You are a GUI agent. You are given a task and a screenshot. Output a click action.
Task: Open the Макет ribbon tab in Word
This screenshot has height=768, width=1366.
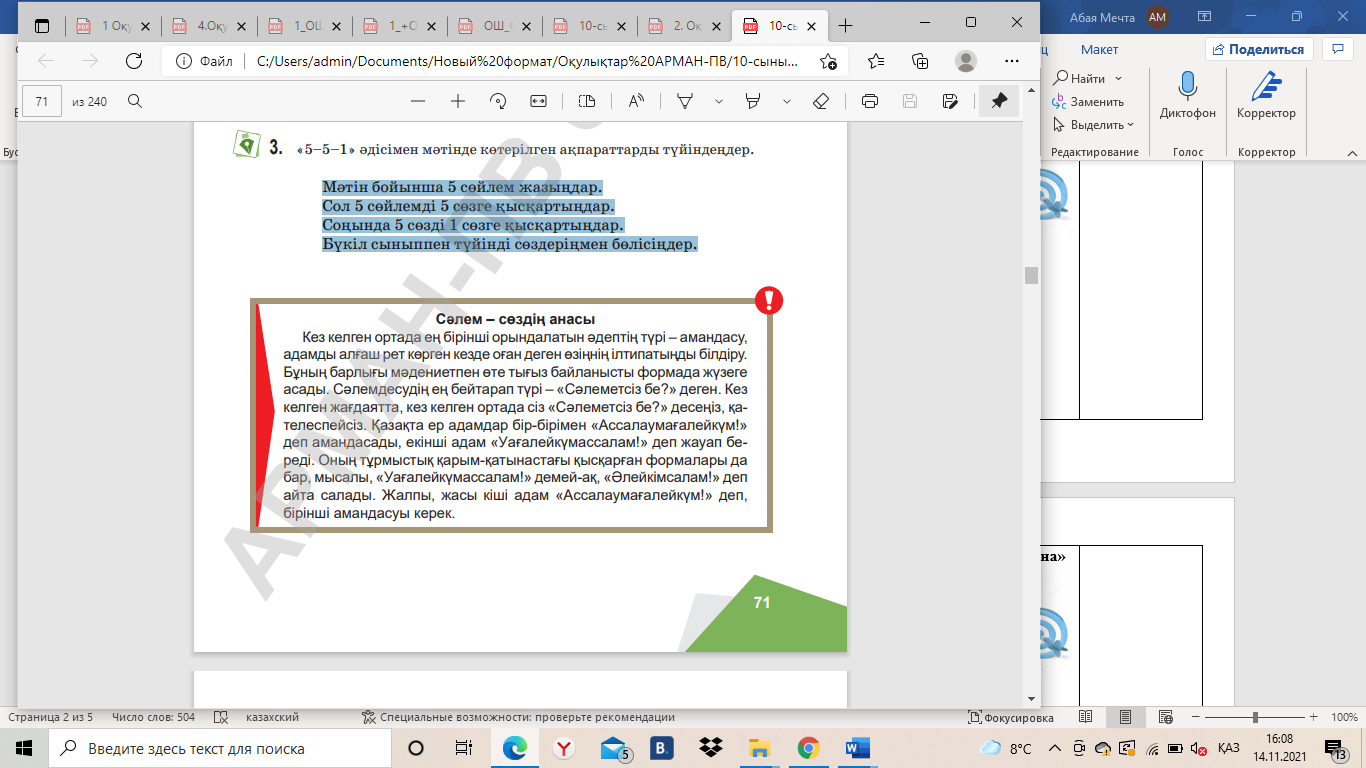(1099, 49)
